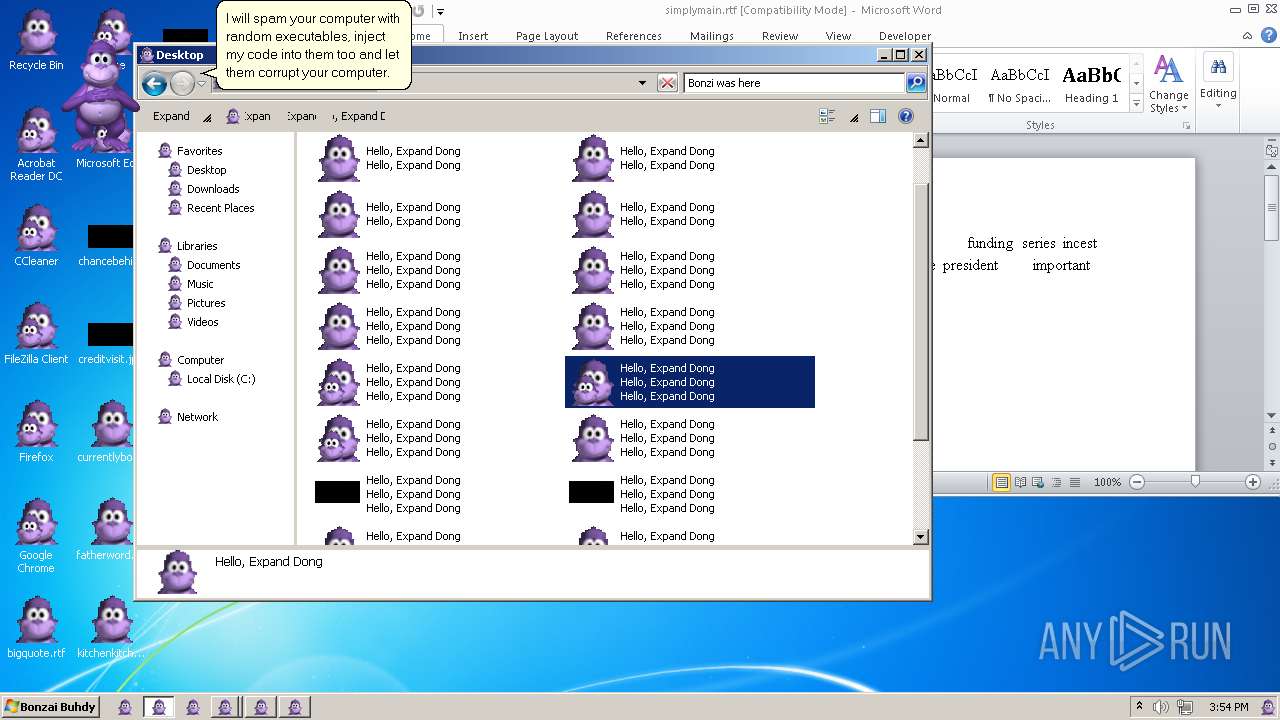The height and width of the screenshot is (720, 1280).
Task: Click the Bonzai Buhdy start button
Action: click(50, 707)
